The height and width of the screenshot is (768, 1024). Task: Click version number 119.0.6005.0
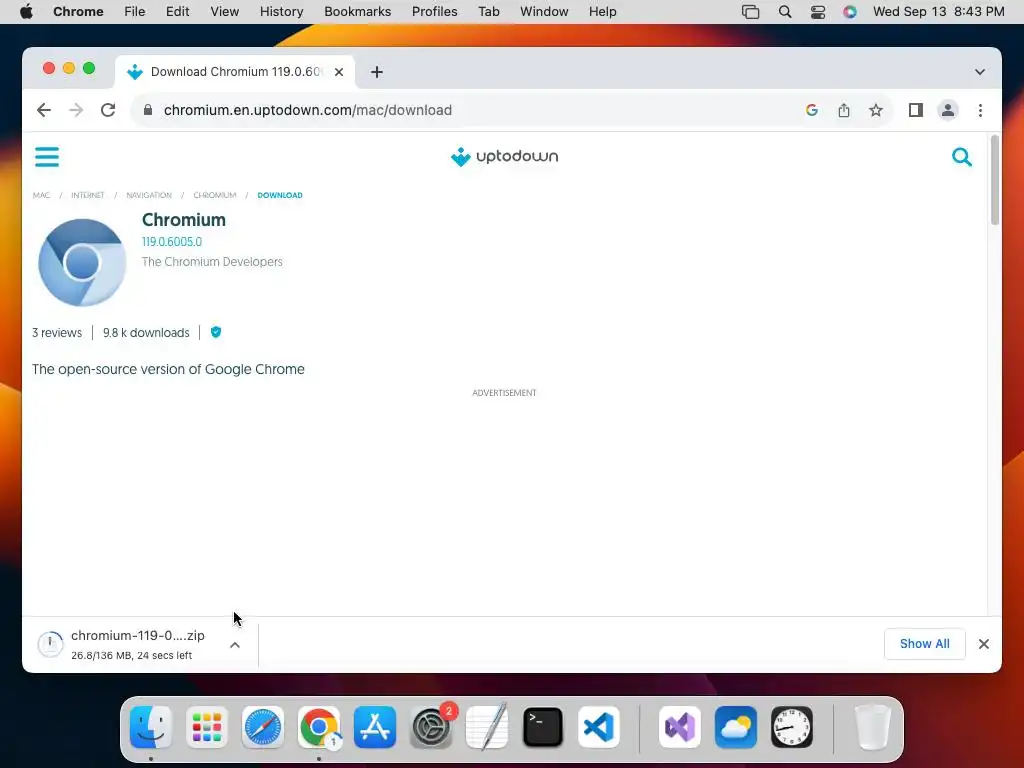[x=172, y=242]
